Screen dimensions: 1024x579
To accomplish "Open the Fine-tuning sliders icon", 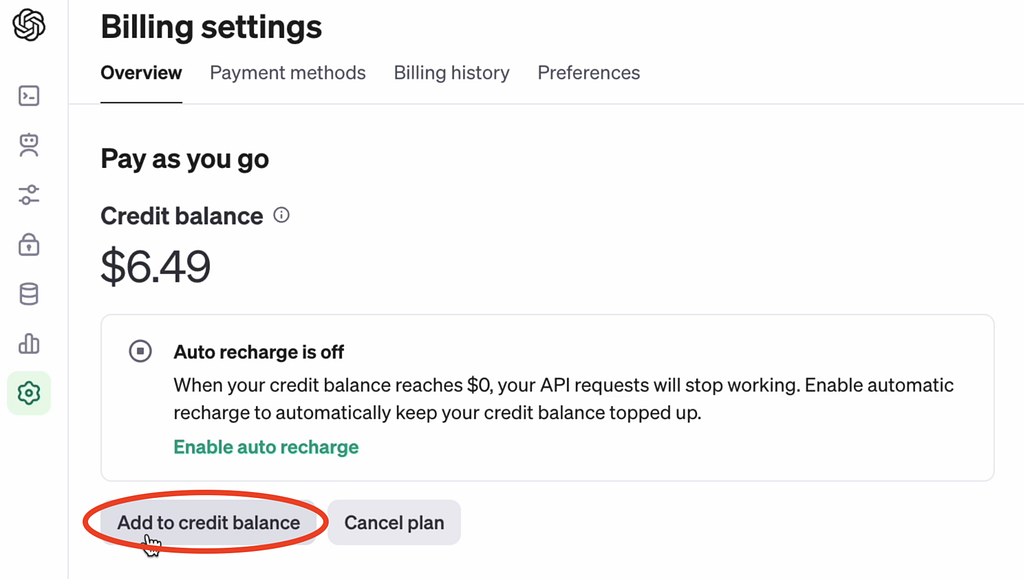I will (29, 195).
